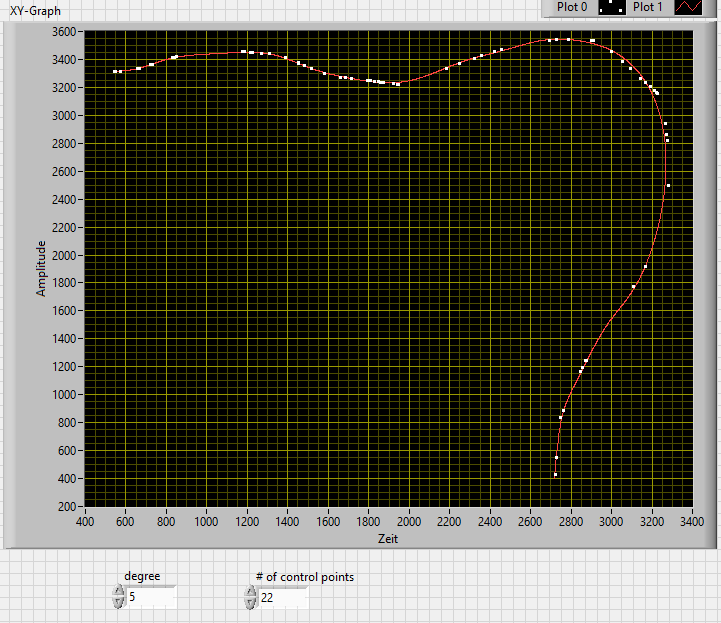The height and width of the screenshot is (623, 721).
Task: Click the Amplitude y-axis label
Action: [41, 269]
